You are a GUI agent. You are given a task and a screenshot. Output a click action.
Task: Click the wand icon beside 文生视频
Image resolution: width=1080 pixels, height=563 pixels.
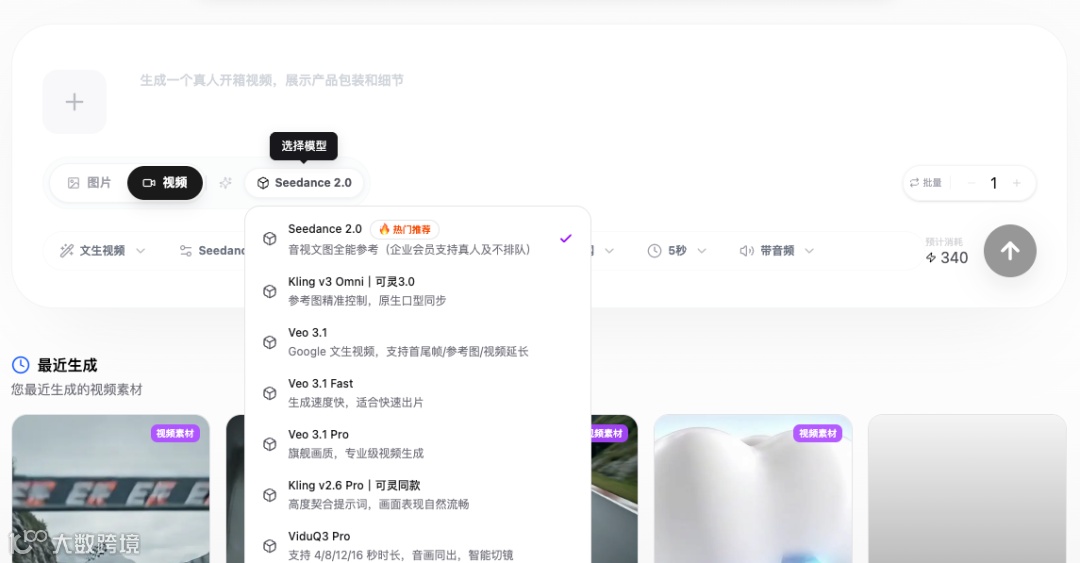[x=66, y=250]
